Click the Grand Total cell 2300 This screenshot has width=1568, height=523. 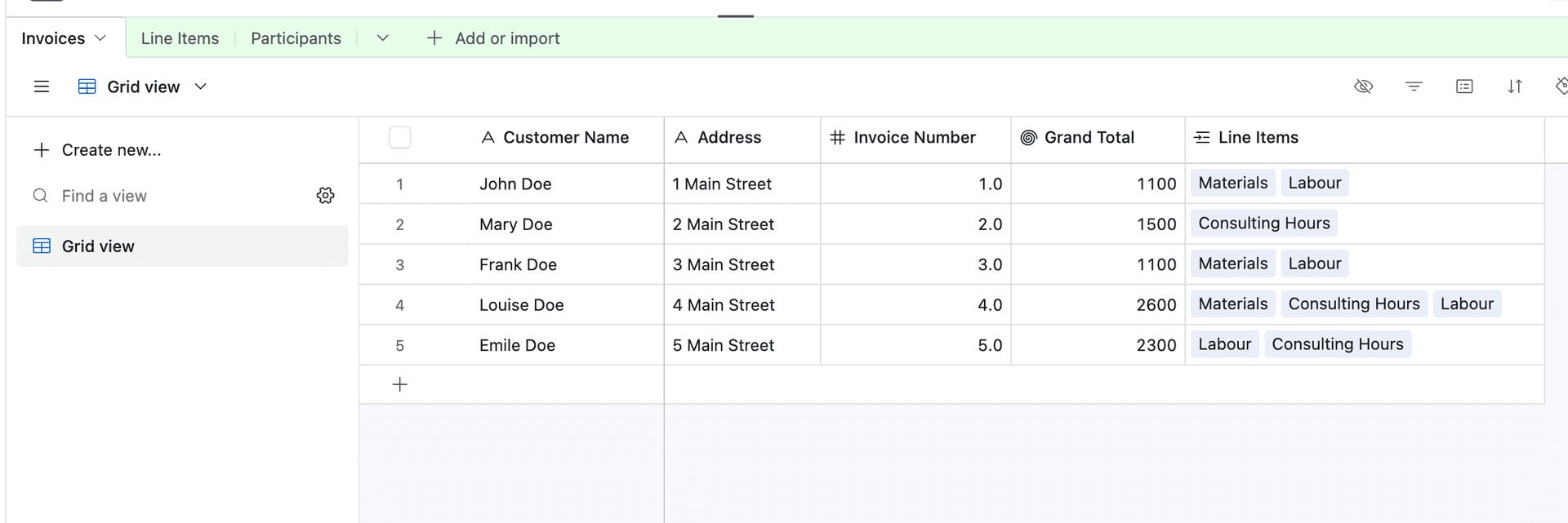(x=1098, y=345)
